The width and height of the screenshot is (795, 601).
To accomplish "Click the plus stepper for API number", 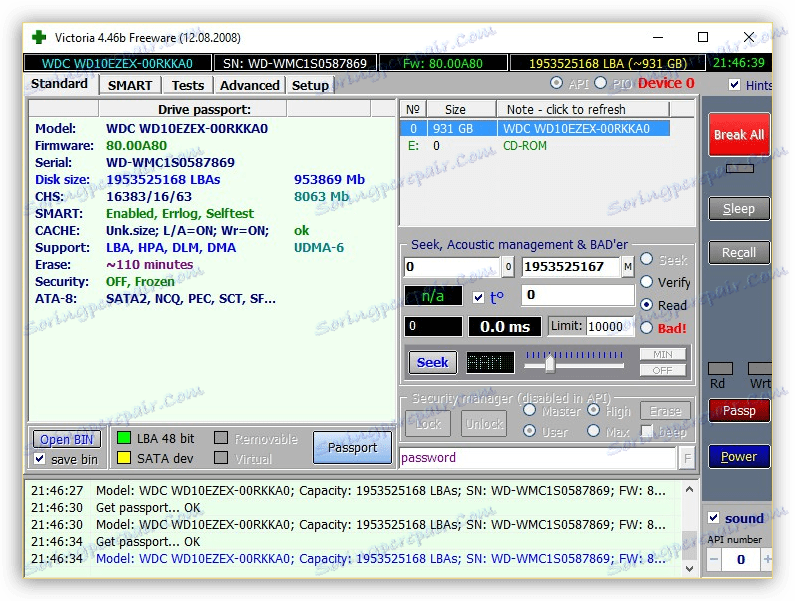I will coord(767,560).
